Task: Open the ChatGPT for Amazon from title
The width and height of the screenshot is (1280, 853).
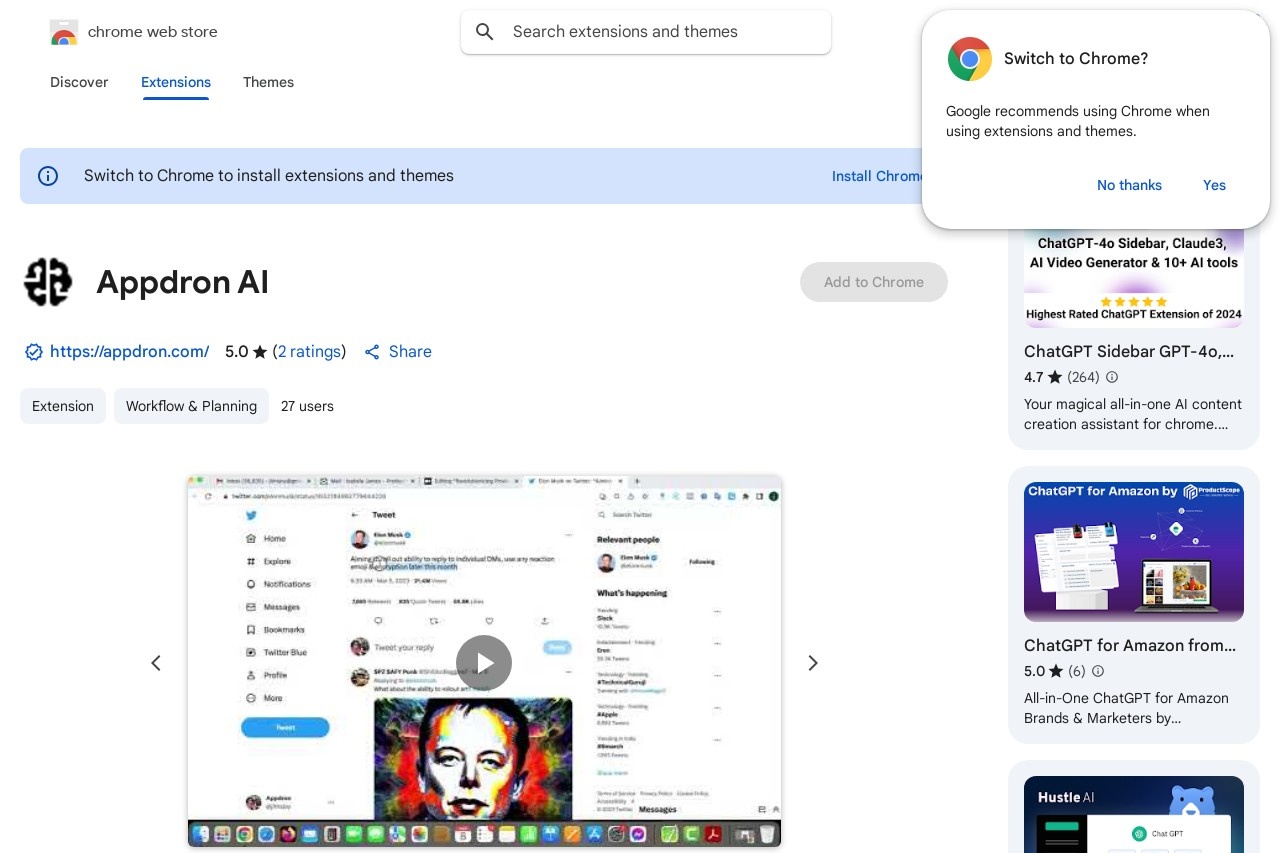Action: (x=1130, y=645)
